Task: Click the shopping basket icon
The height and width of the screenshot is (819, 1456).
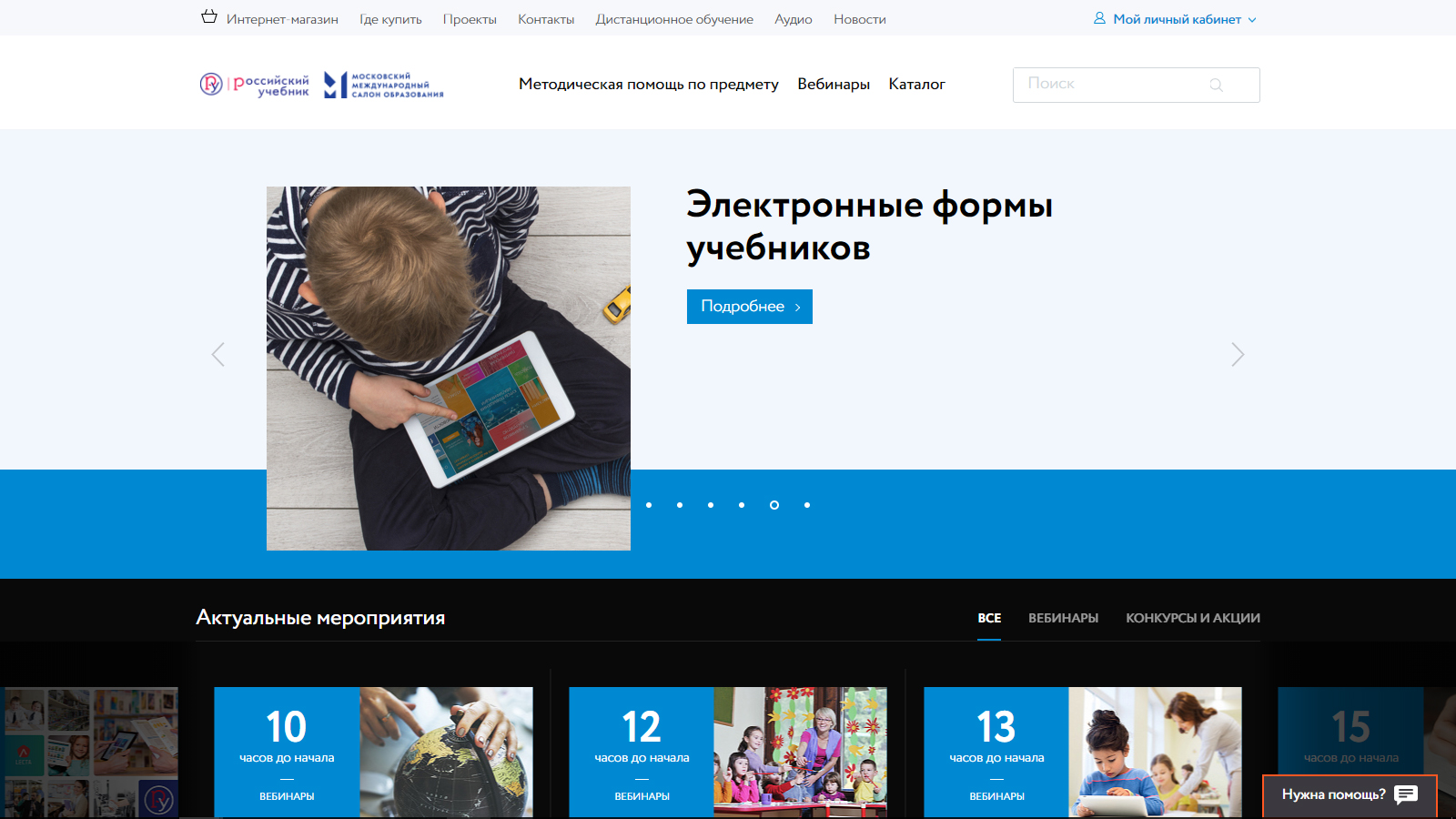Action: [x=209, y=16]
